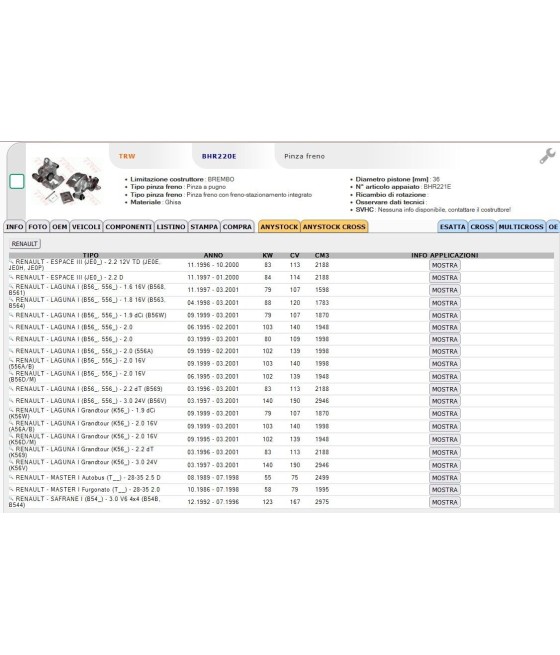Click MOSTRA for Laguna I 2.0 16V (B56D/M)
This screenshot has width=560, height=655.
click(445, 377)
